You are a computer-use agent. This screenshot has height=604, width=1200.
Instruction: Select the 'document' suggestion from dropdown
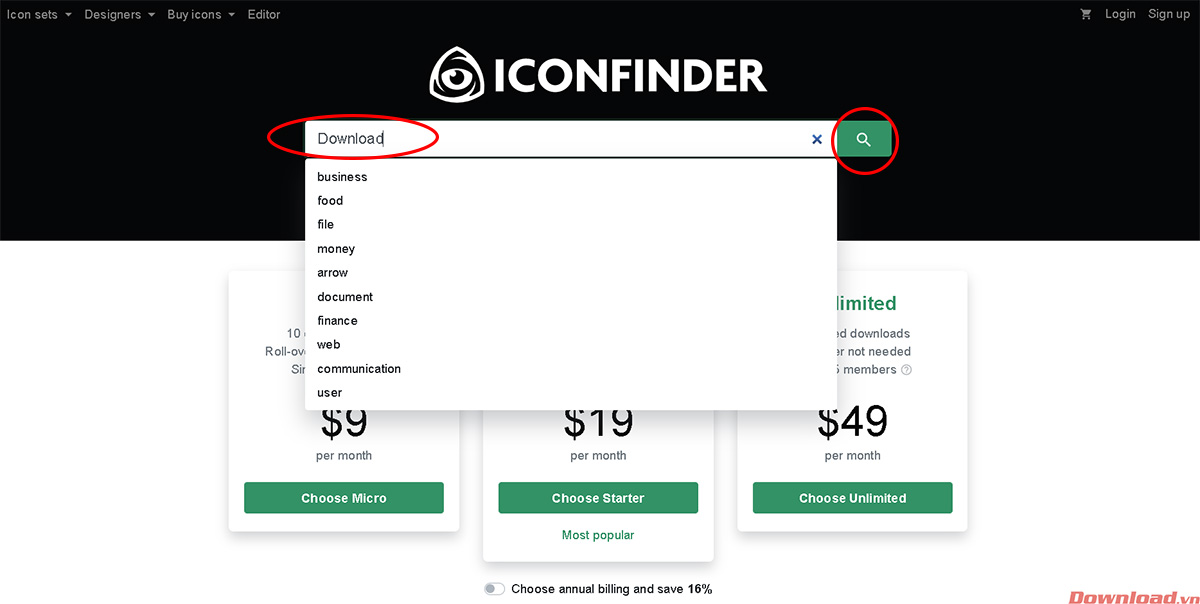point(345,296)
